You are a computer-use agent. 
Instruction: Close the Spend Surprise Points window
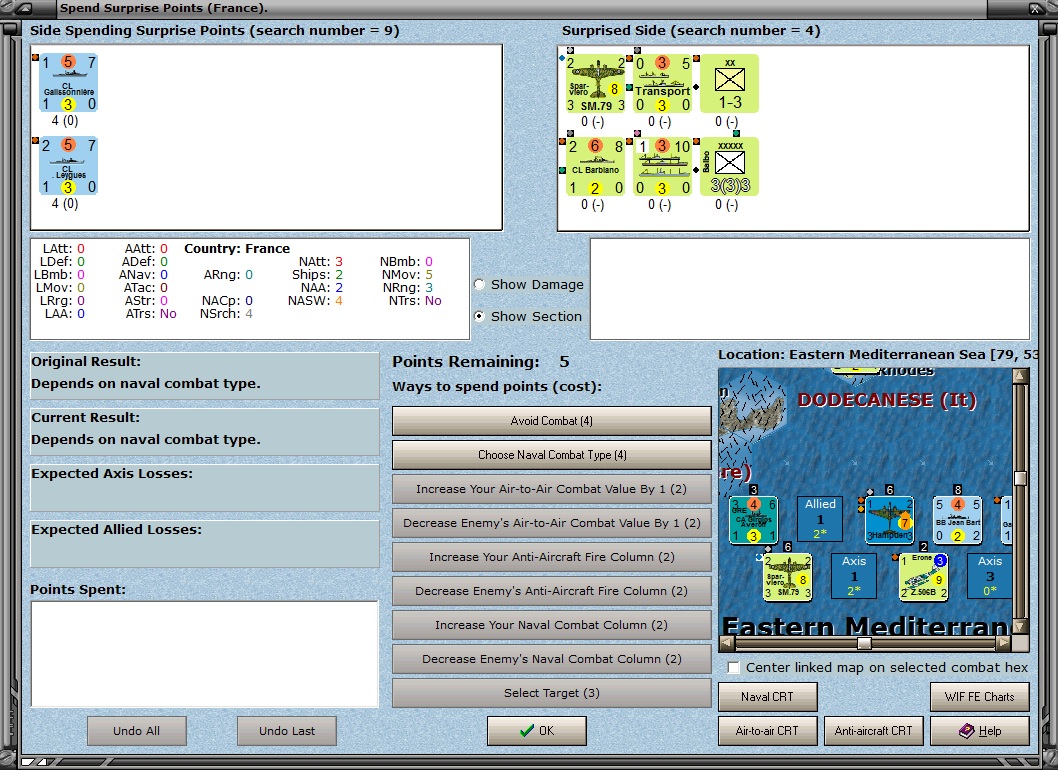1037,9
